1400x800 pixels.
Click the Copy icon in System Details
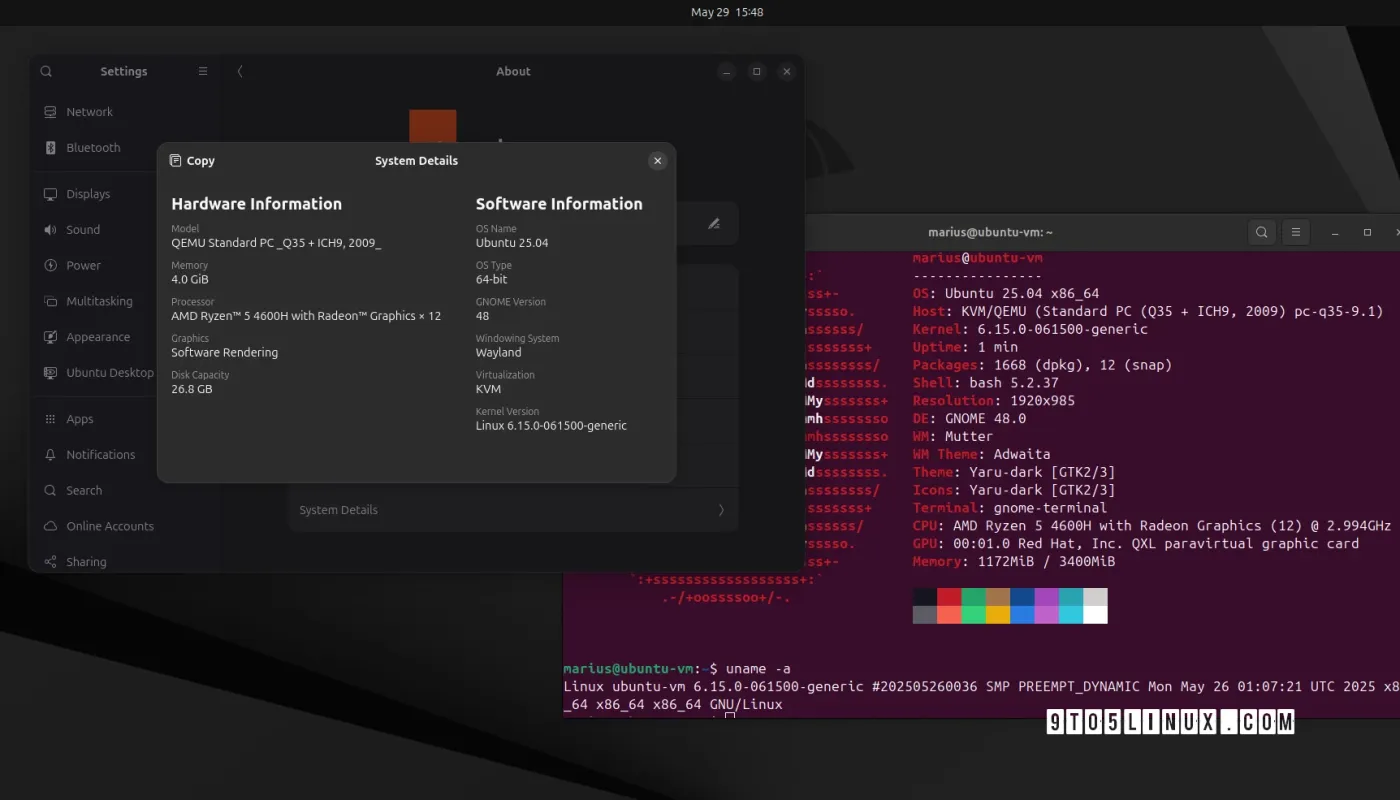(176, 161)
